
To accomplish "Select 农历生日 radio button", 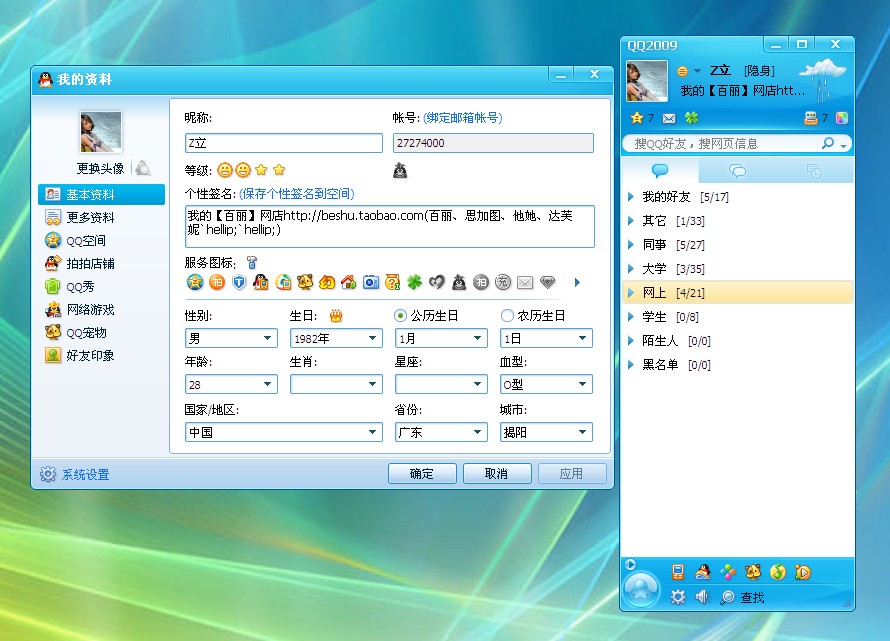I will click(x=507, y=315).
